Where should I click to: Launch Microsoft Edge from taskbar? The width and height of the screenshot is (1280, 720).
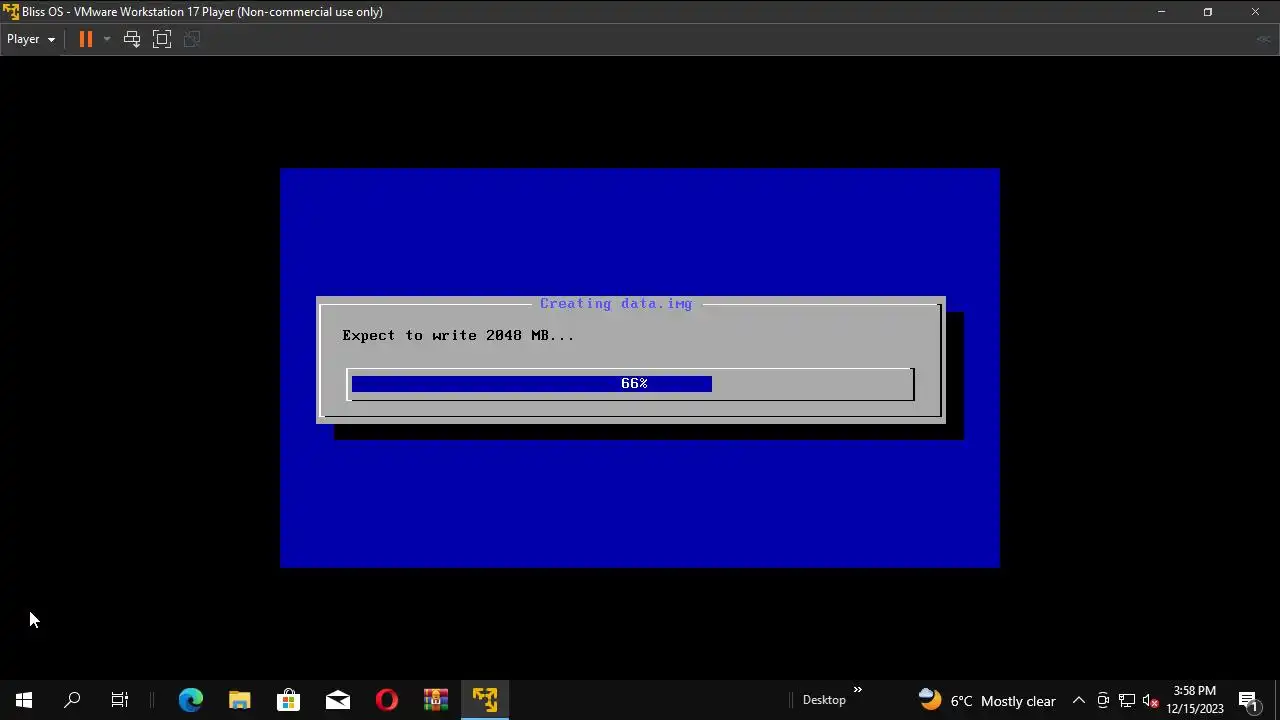click(x=190, y=700)
